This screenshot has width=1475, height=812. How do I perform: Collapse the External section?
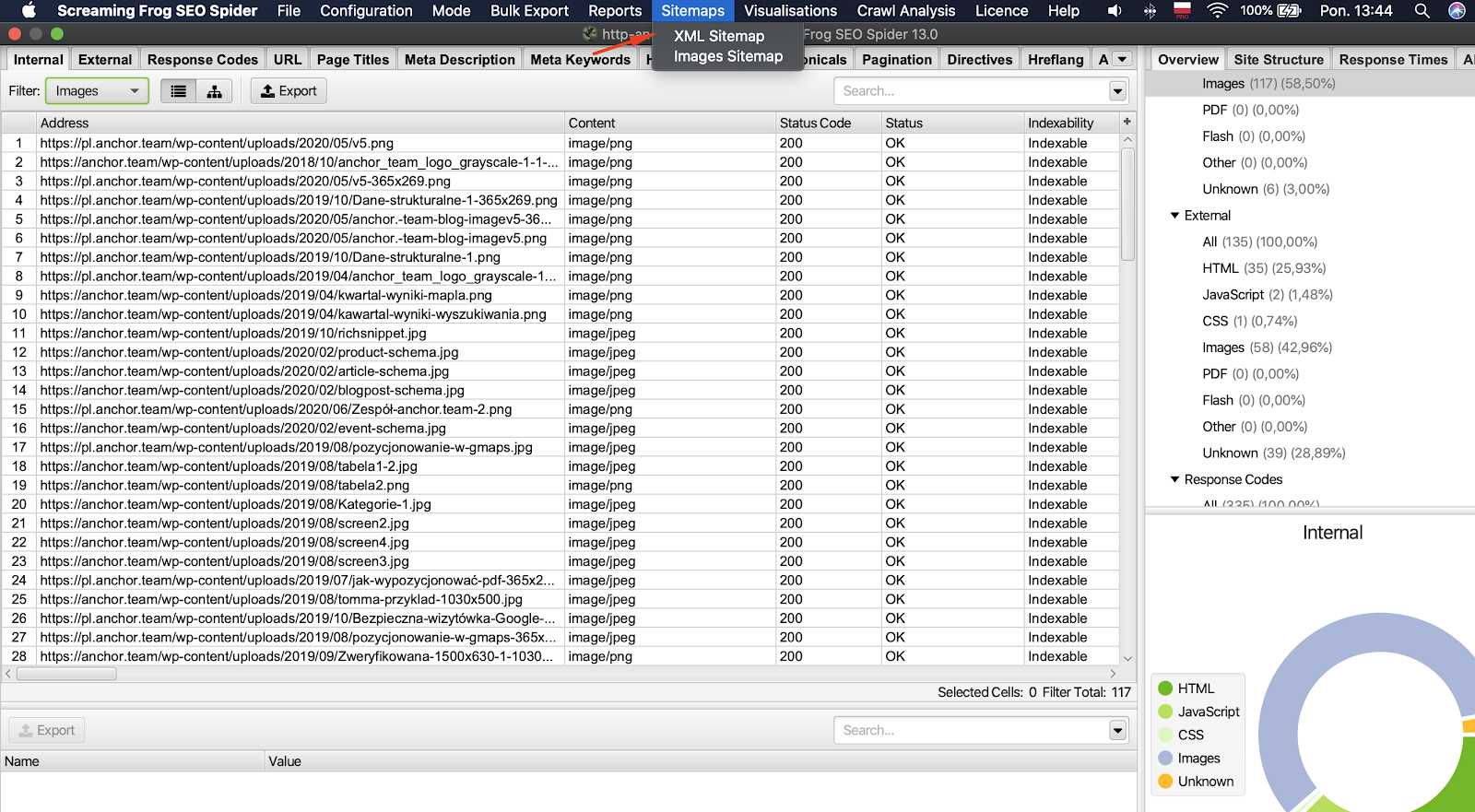click(x=1174, y=216)
